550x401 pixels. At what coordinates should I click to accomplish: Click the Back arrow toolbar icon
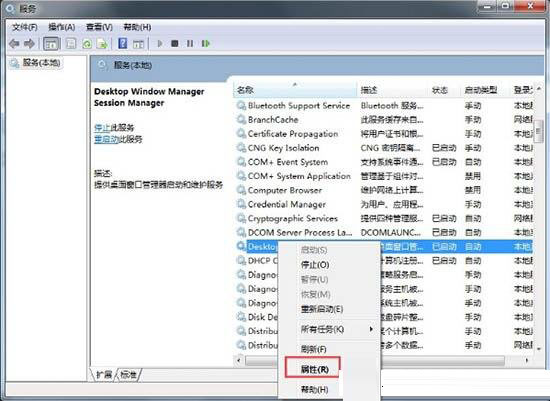pyautogui.click(x=14, y=44)
